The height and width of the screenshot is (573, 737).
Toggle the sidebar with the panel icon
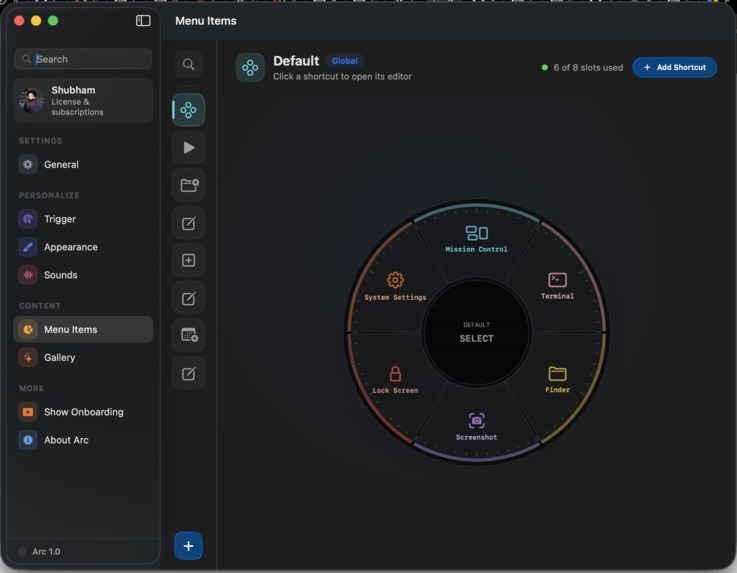143,21
